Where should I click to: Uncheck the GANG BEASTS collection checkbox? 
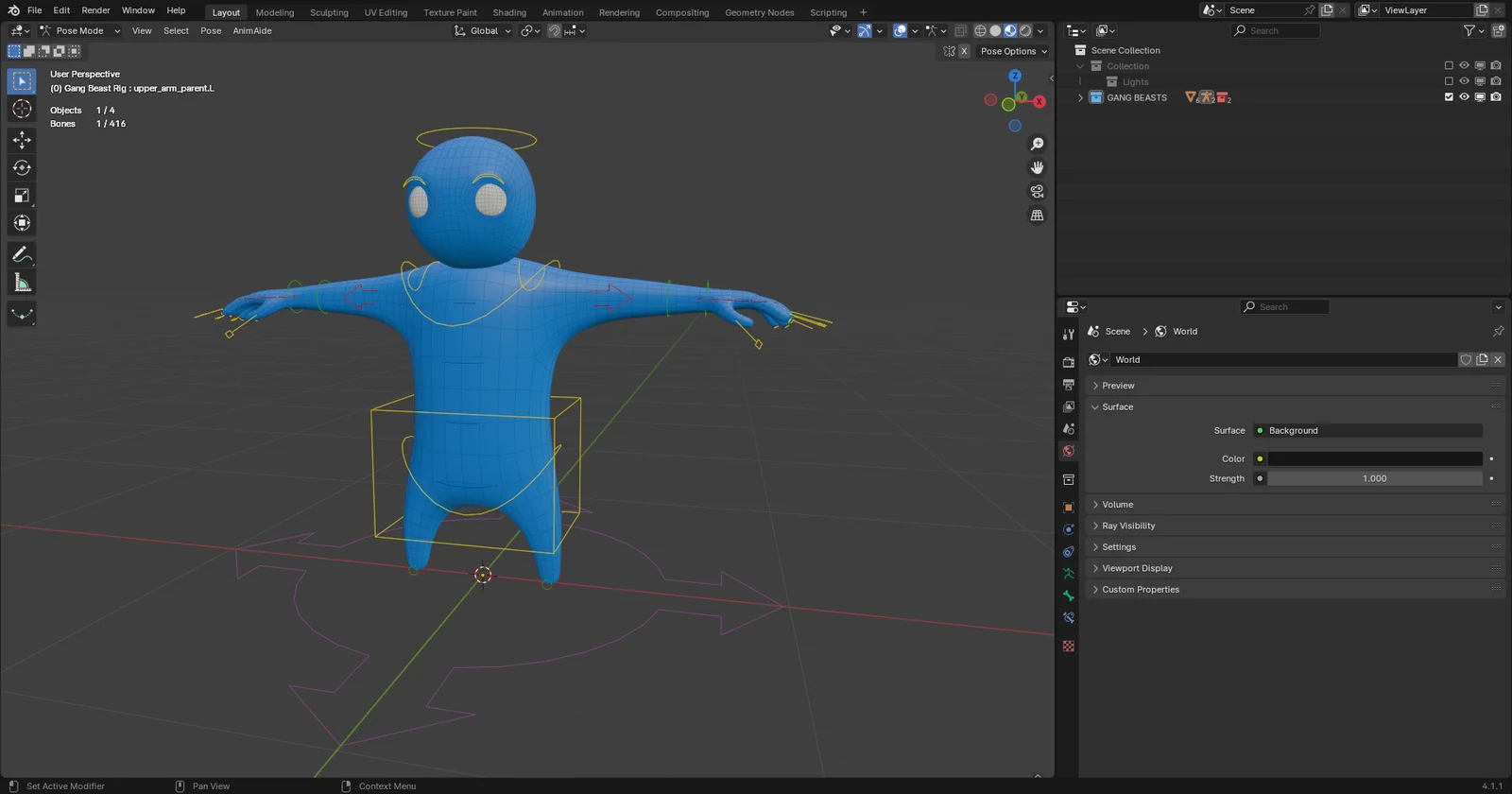click(1449, 97)
